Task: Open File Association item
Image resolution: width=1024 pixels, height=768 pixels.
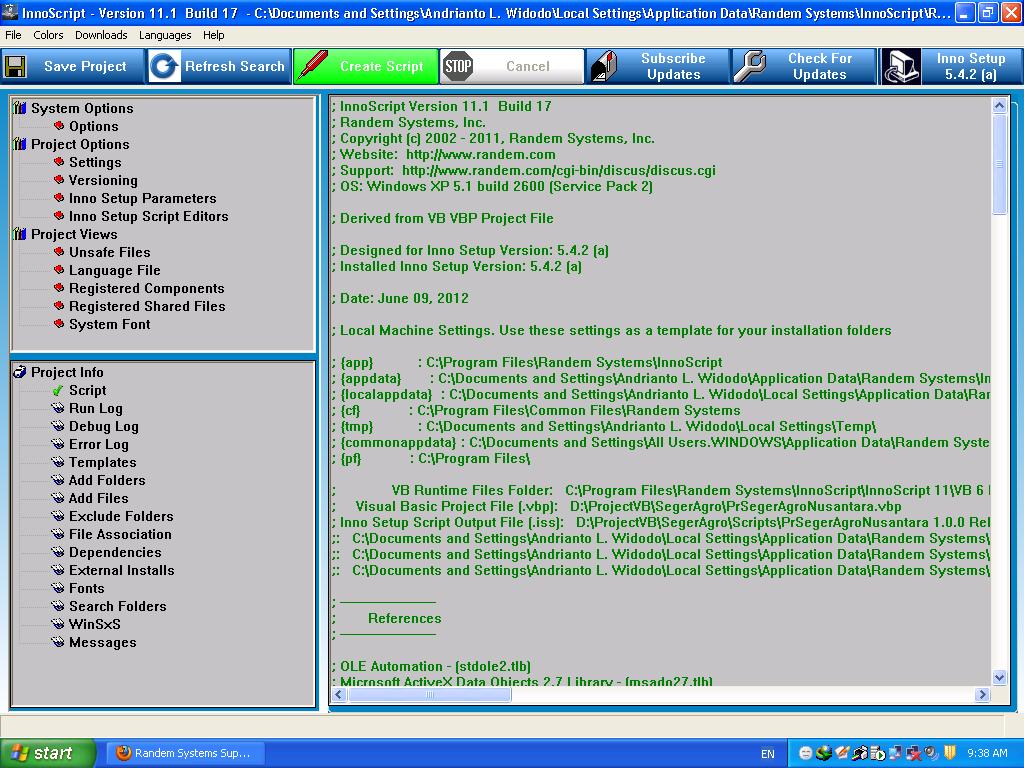Action: tap(121, 534)
